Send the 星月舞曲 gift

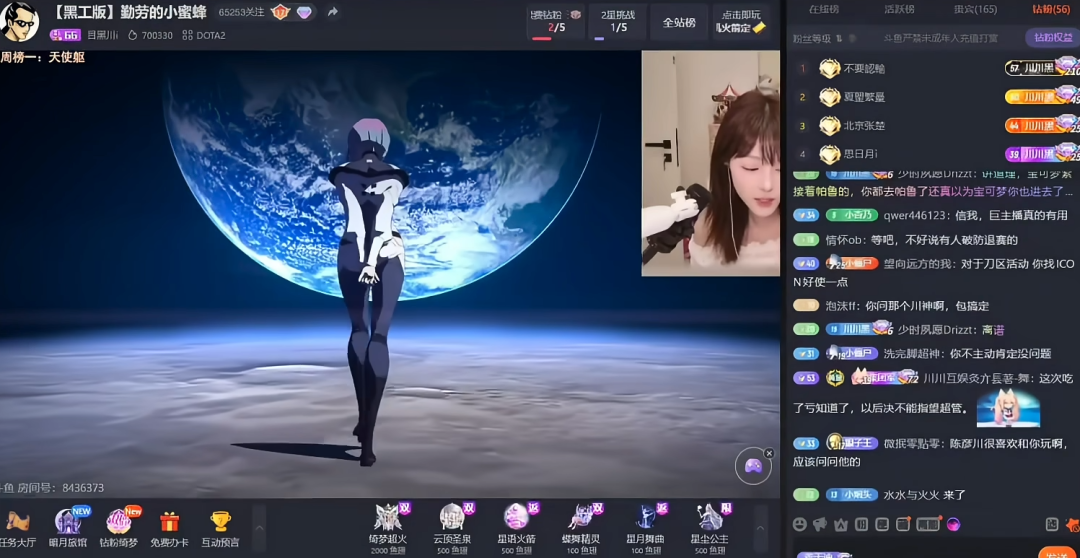coord(645,529)
